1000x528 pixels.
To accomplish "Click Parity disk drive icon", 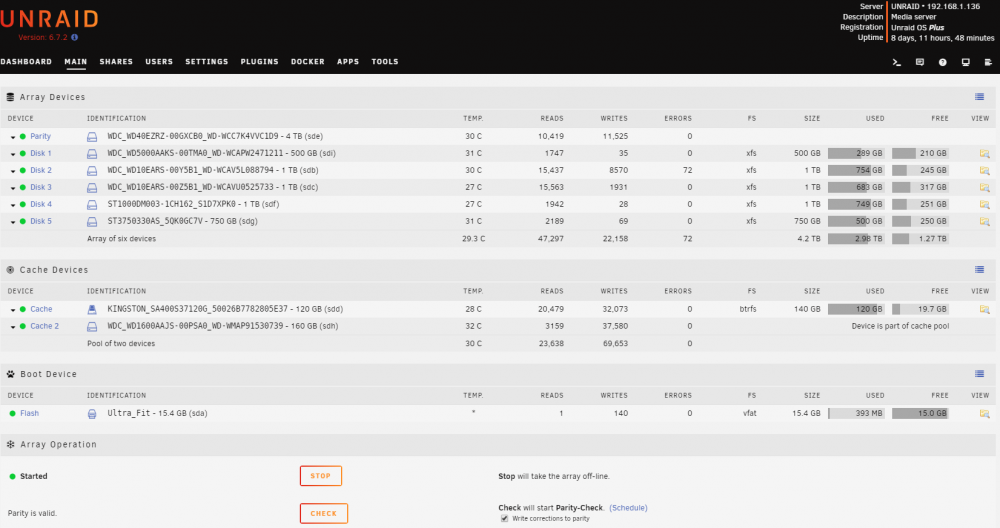I will (x=92, y=136).
